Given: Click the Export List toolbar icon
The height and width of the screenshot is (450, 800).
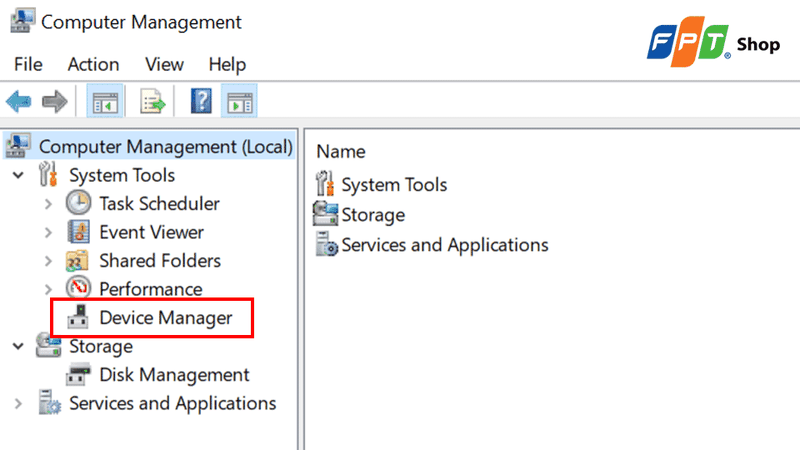Looking at the screenshot, I should point(152,101).
